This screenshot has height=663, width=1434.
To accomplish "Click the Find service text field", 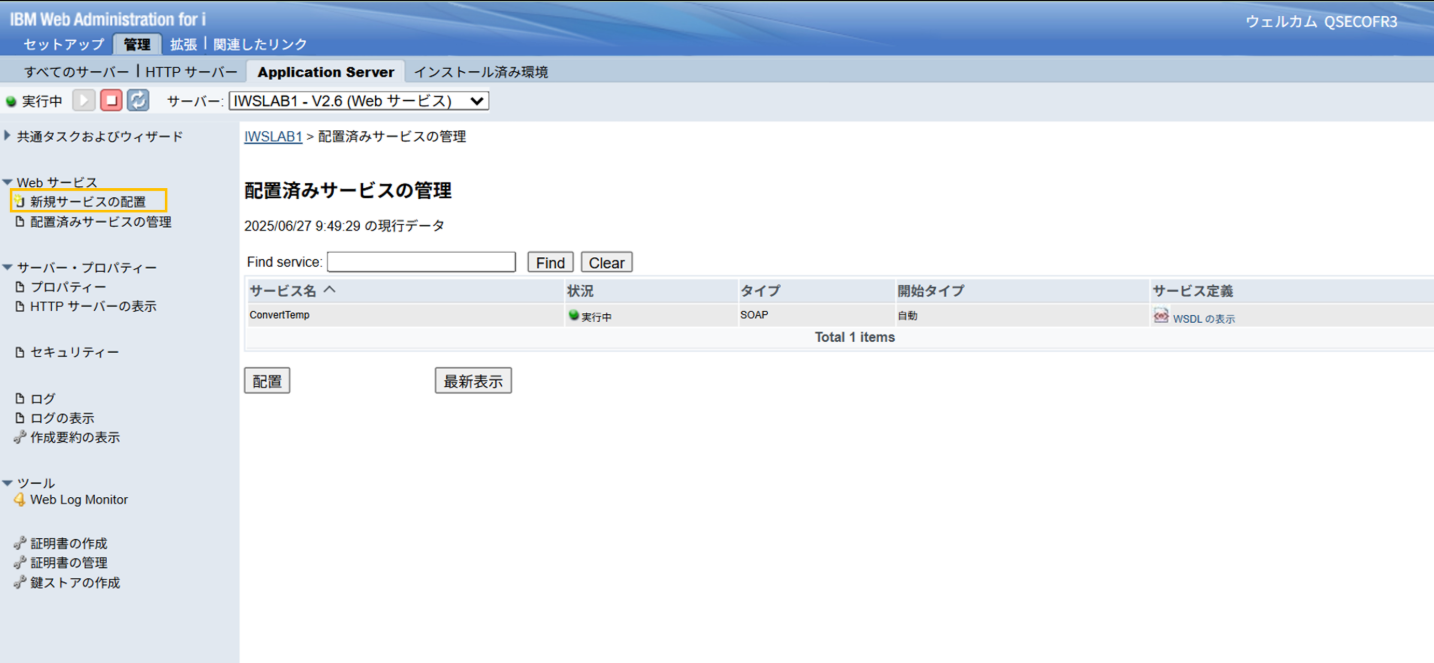I will tap(421, 262).
